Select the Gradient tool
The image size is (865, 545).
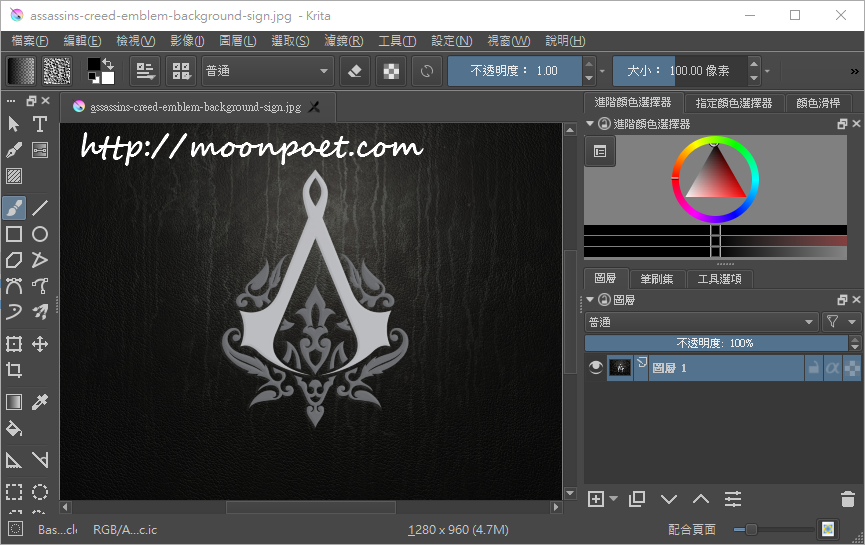point(14,402)
